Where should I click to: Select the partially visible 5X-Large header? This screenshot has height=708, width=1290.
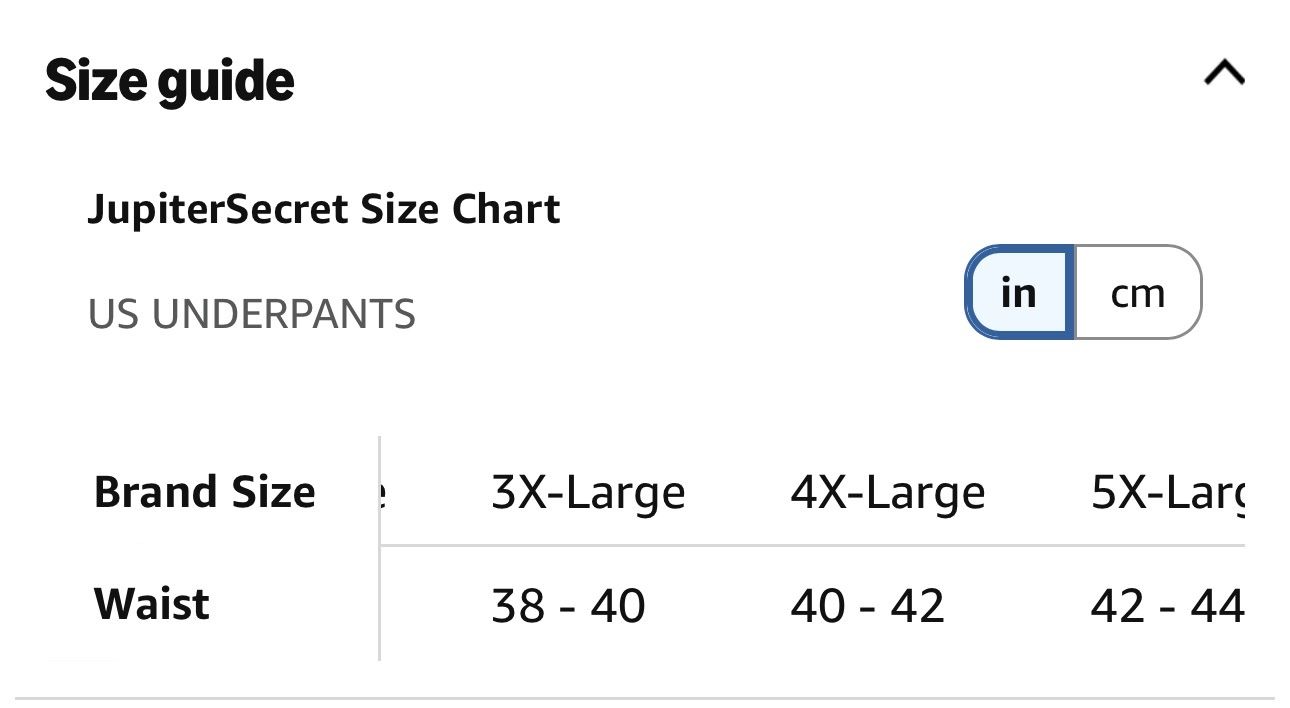click(x=1168, y=493)
